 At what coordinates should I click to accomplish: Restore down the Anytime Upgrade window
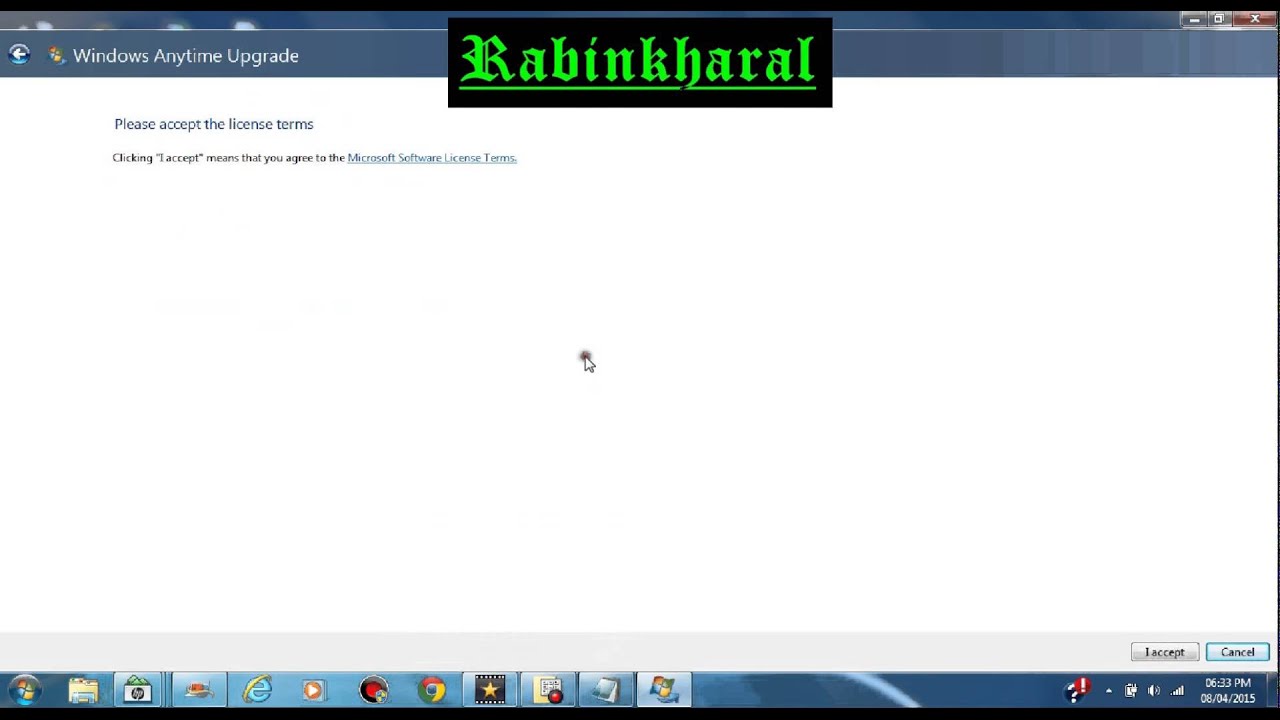1219,19
